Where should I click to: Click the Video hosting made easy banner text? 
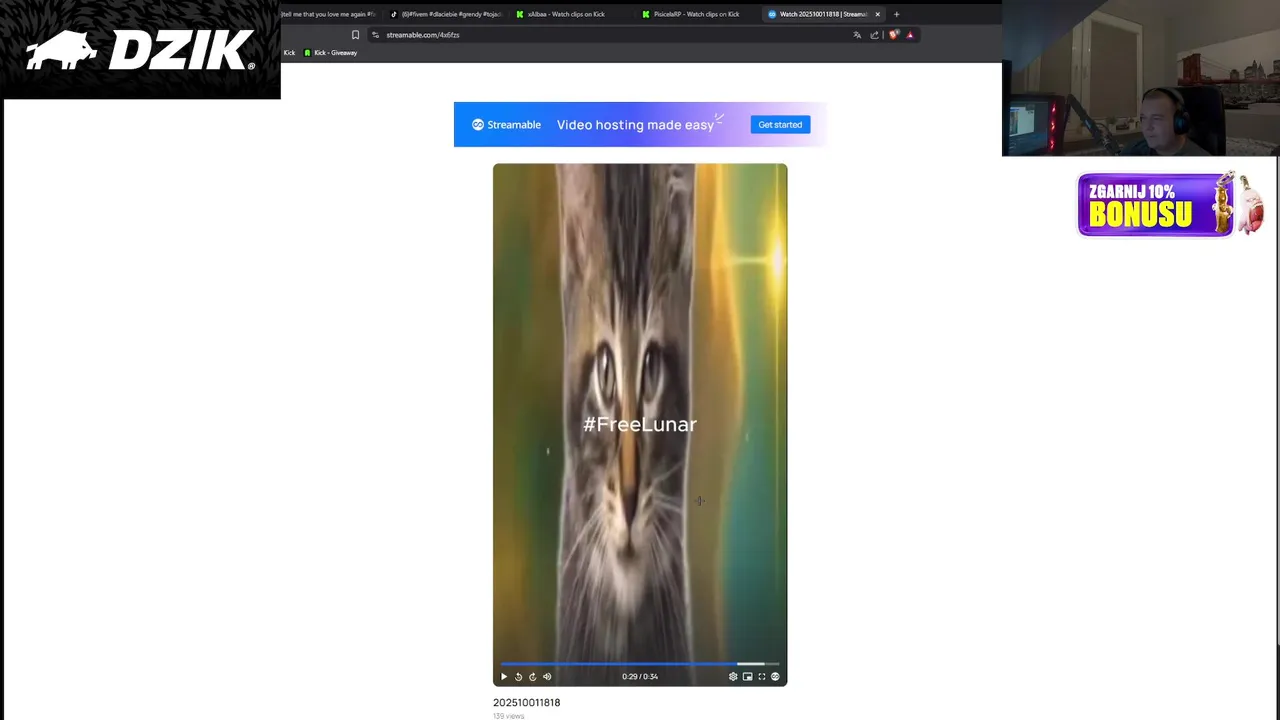point(635,125)
